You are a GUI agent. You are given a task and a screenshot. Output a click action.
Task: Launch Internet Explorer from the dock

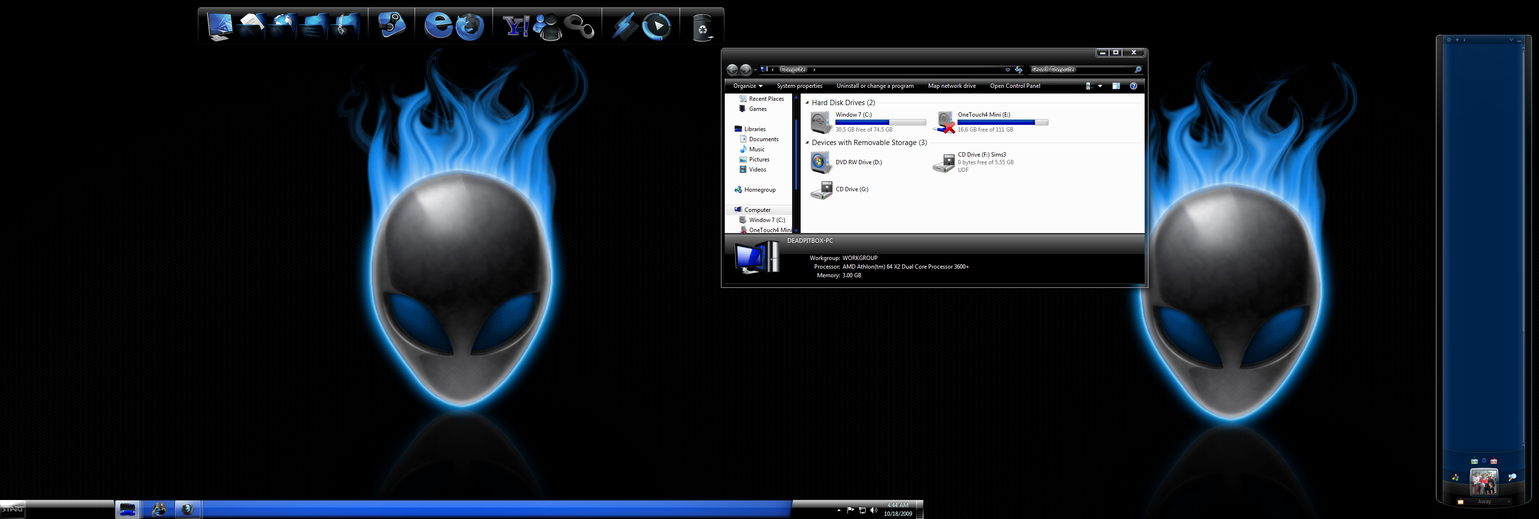tap(439, 25)
